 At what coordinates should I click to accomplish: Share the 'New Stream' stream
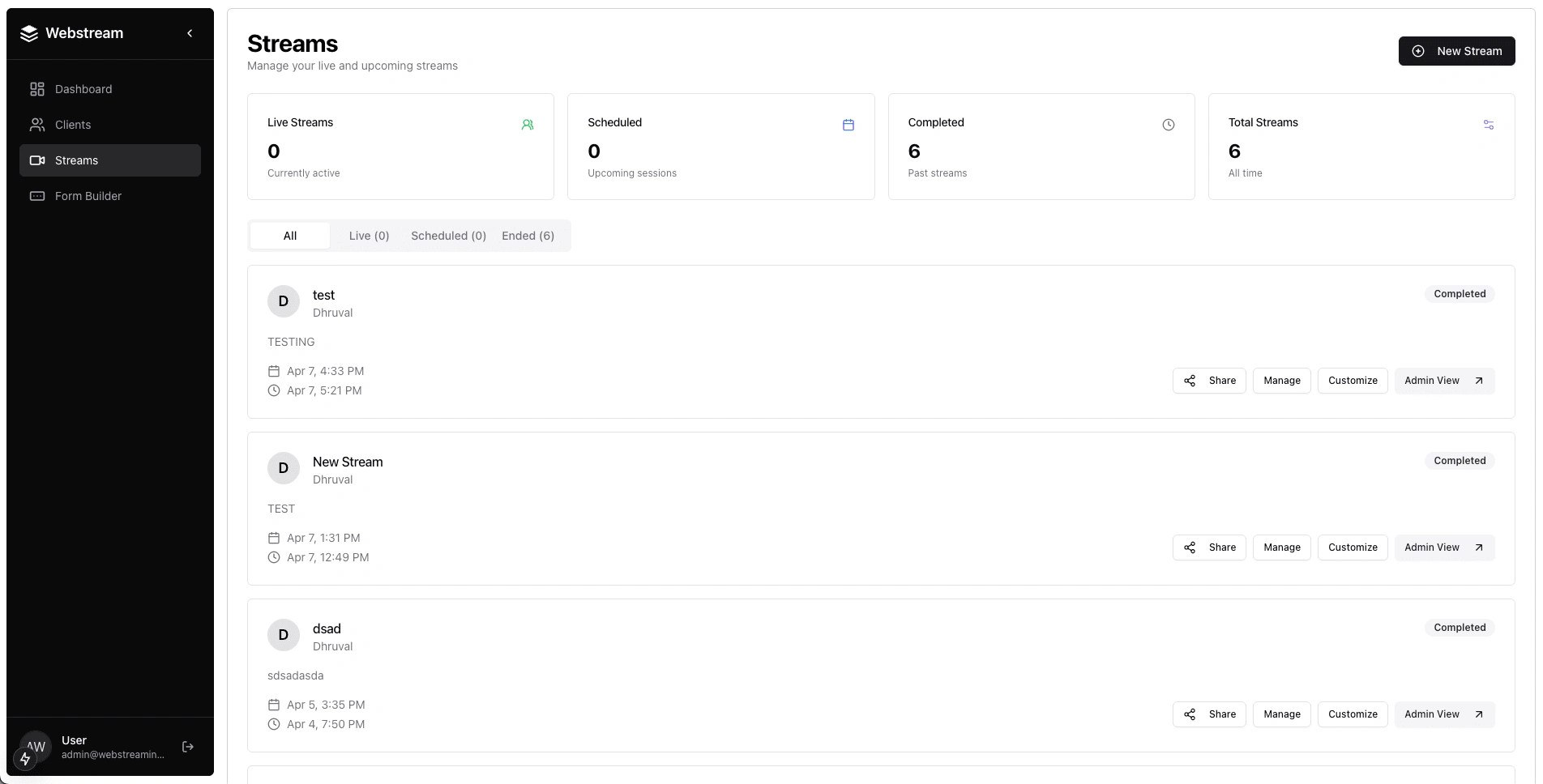(1209, 548)
